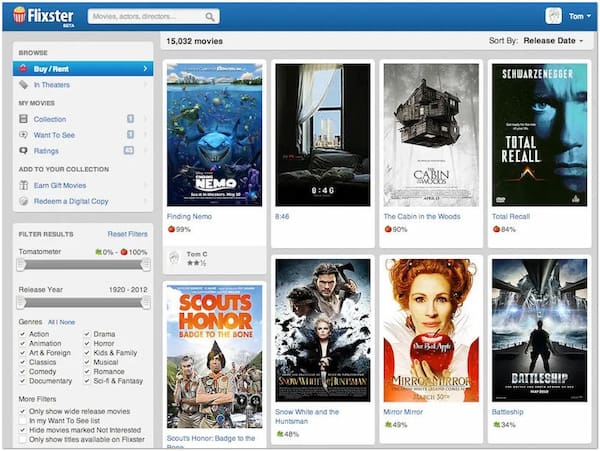Click the Ratings speech bubble icon

coord(23,151)
